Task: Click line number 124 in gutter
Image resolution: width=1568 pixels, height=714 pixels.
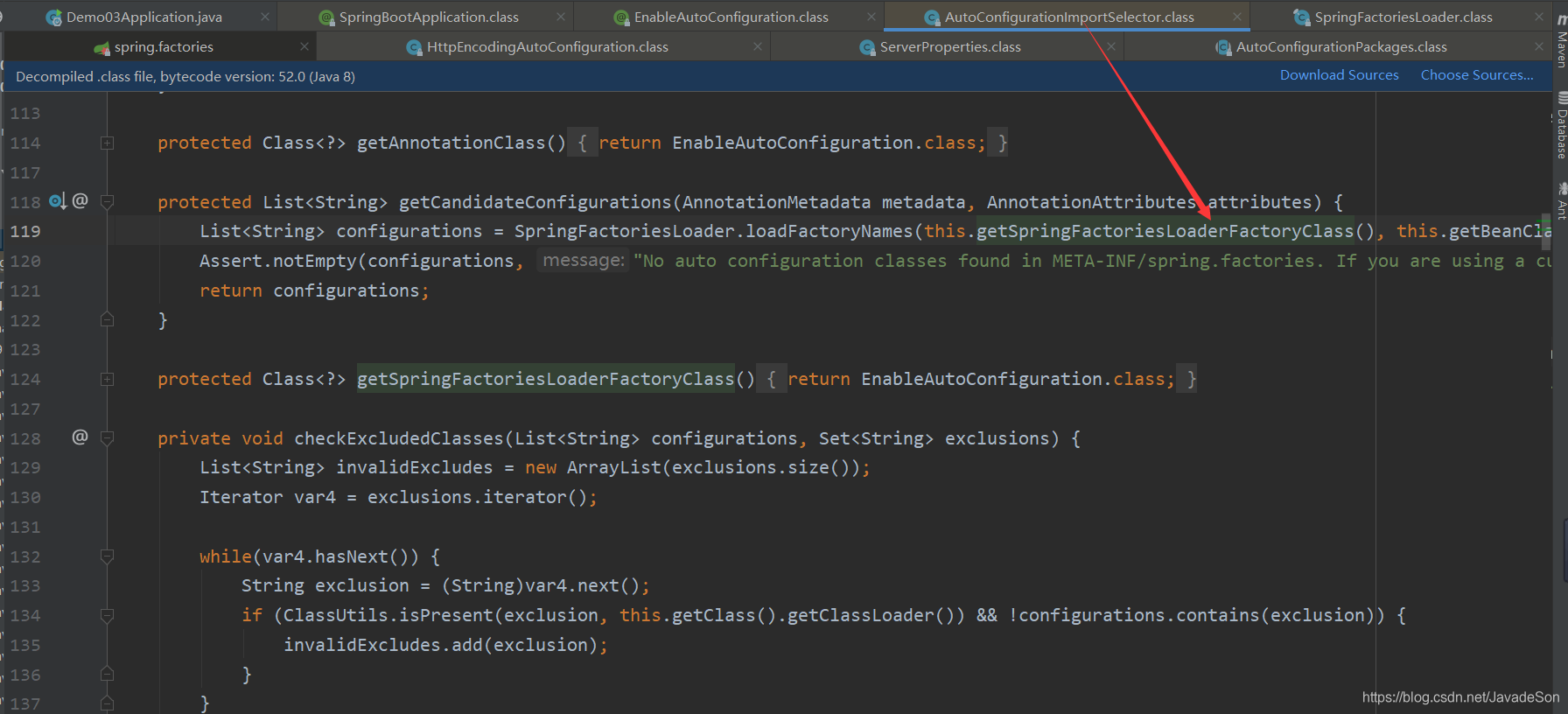Action: (25, 379)
